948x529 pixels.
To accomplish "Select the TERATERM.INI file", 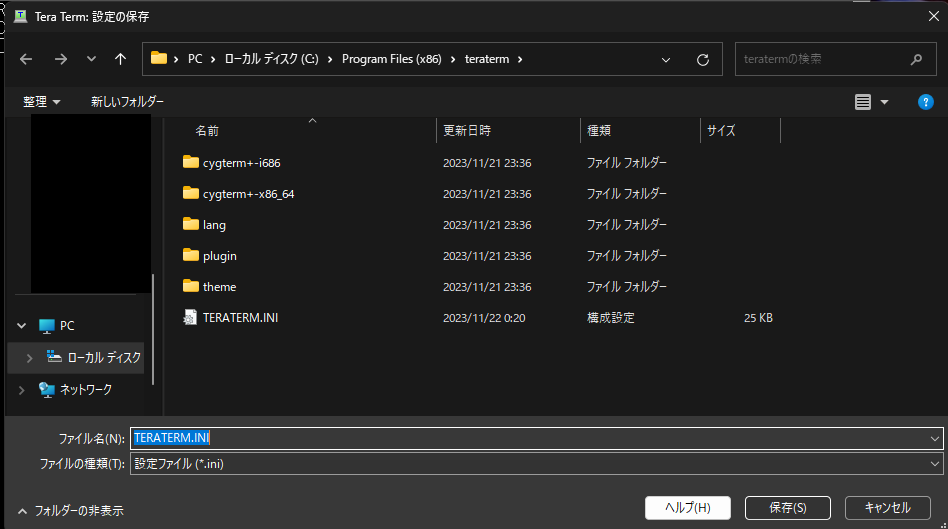I will coord(240,317).
